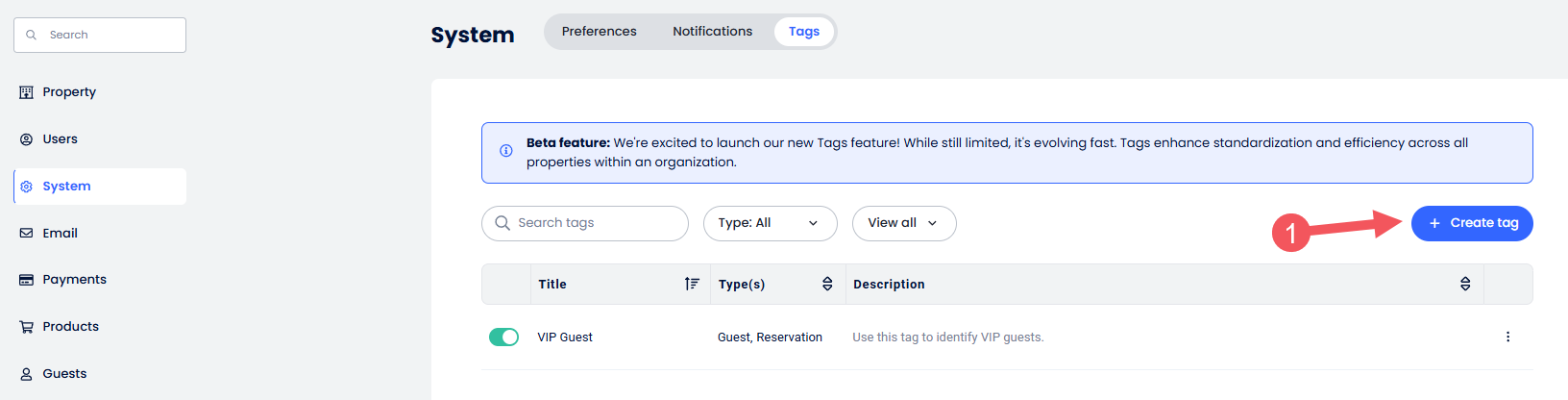Select the Tags tab
Viewport: 1568px width, 400px height.
click(x=803, y=32)
